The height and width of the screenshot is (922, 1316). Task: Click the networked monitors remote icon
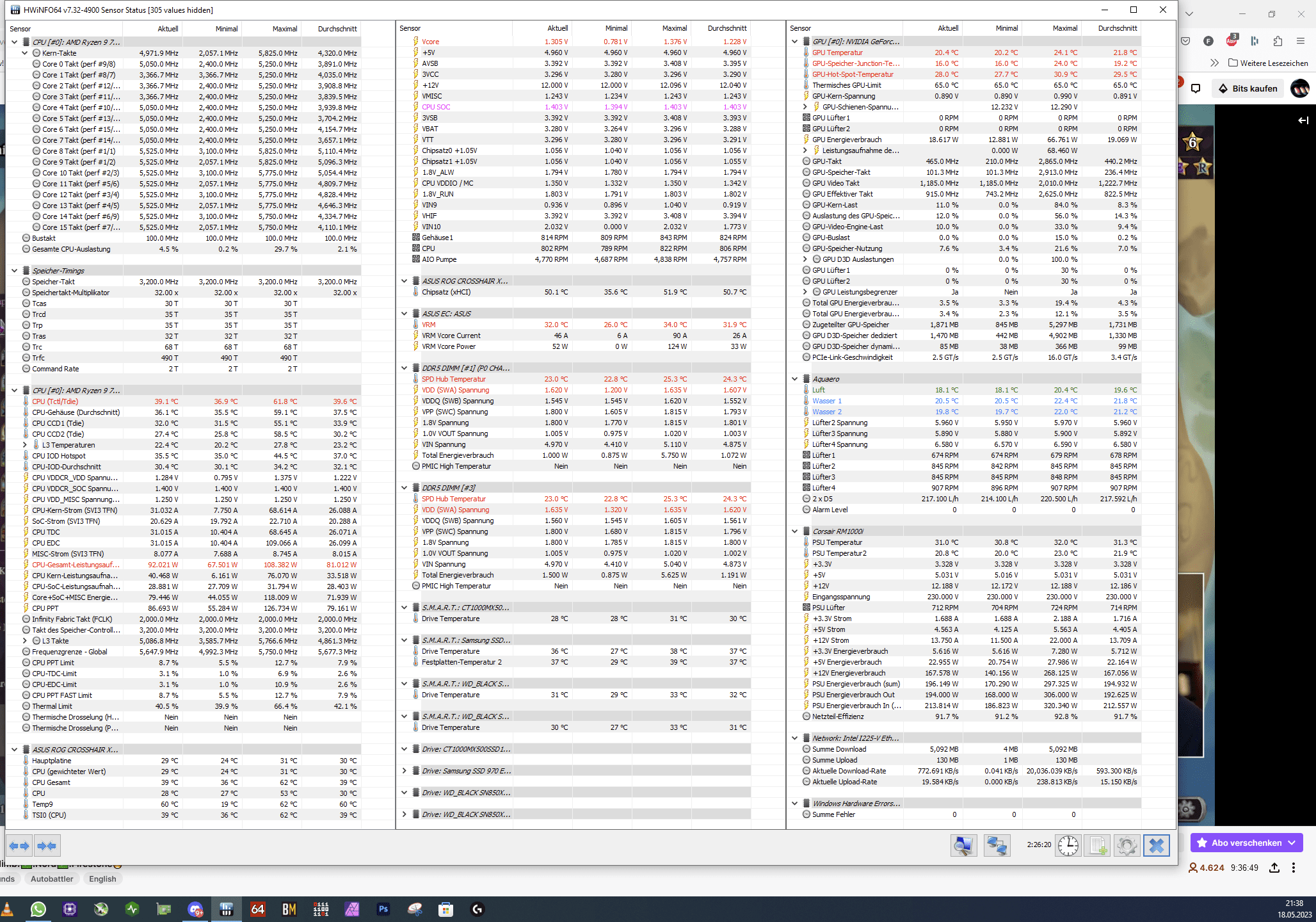click(x=997, y=846)
